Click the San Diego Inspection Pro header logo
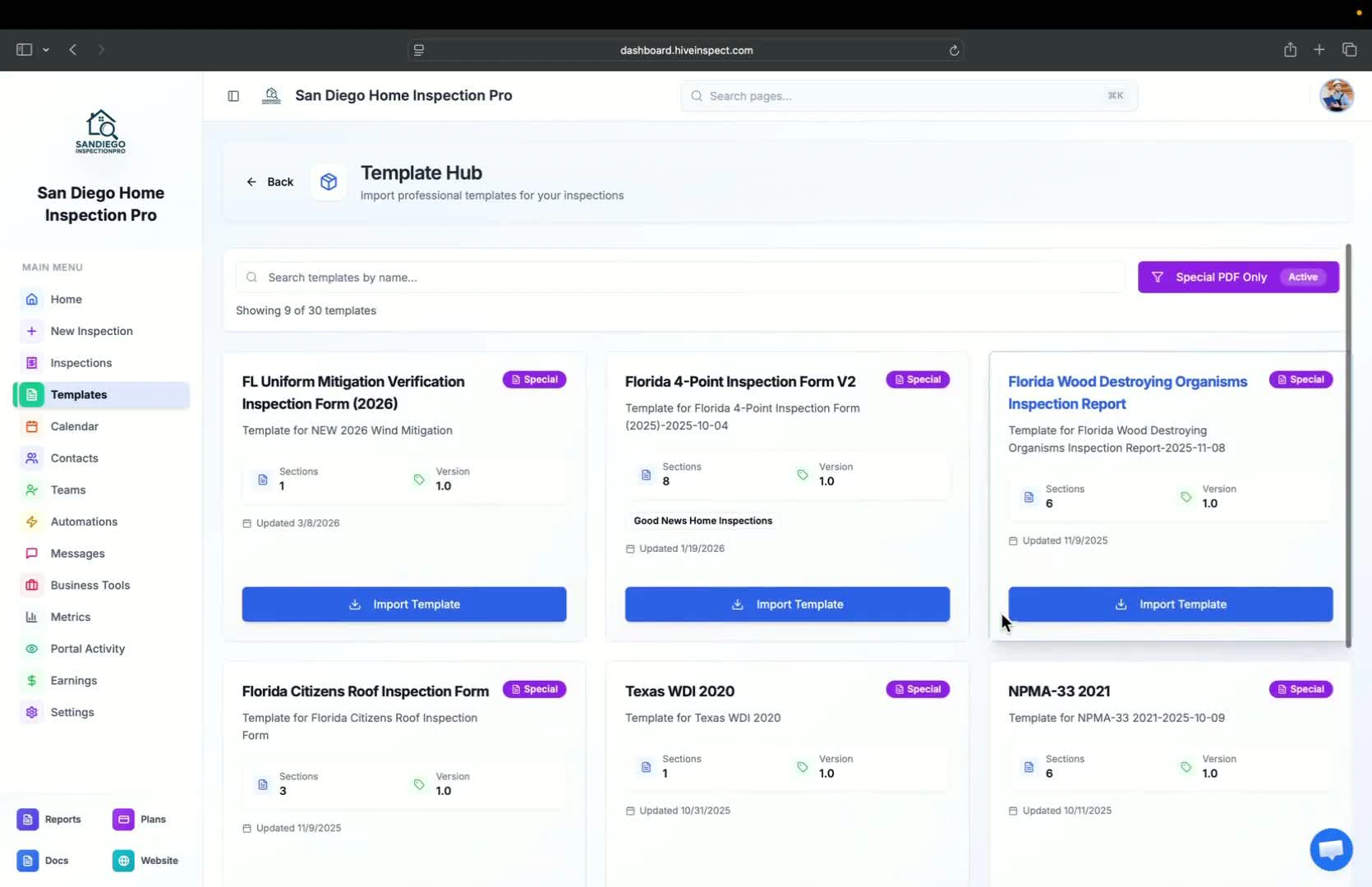The height and width of the screenshot is (887, 1372). pos(271,96)
